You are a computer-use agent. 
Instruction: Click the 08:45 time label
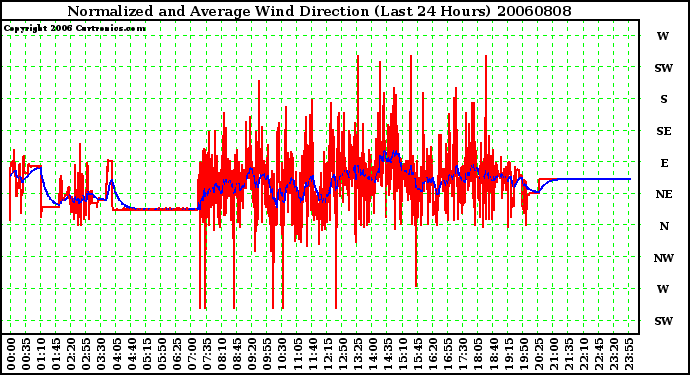point(237,354)
